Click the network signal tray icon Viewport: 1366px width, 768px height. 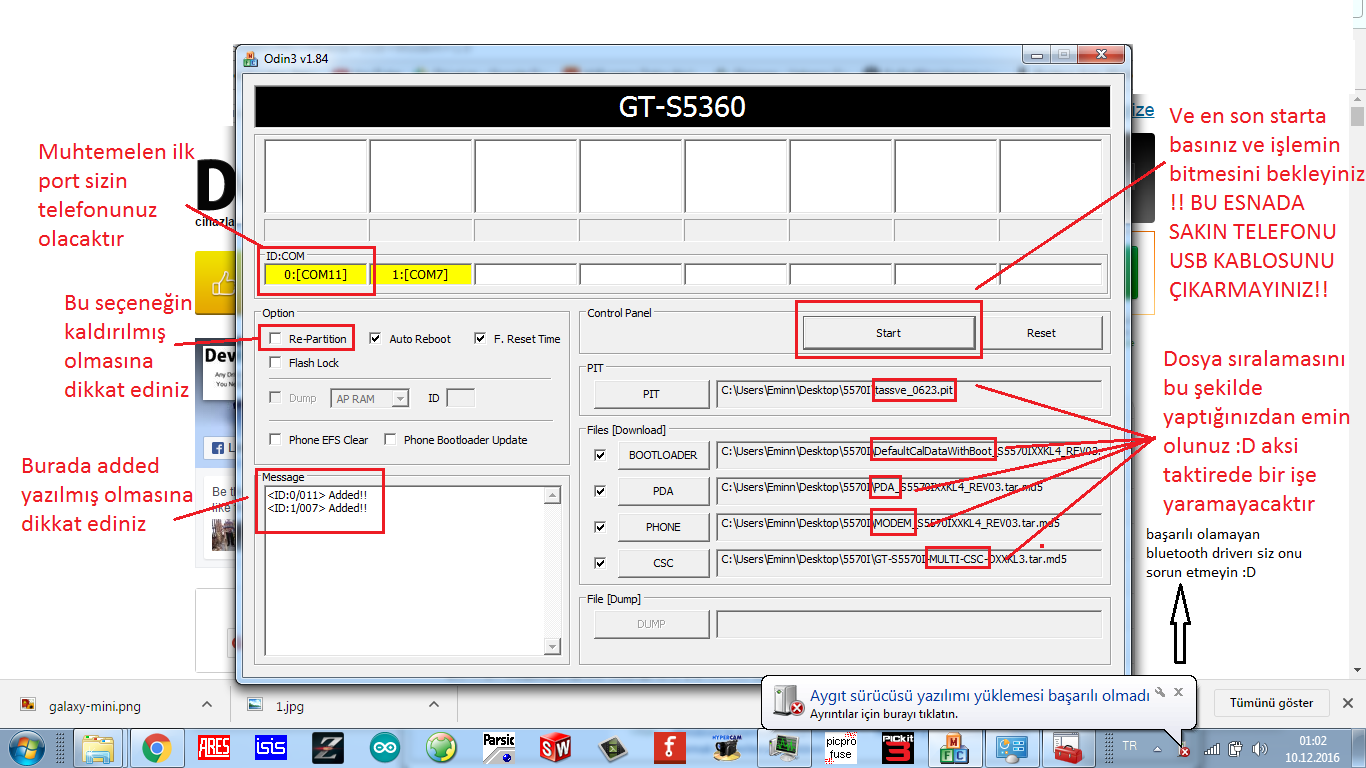(x=1212, y=748)
